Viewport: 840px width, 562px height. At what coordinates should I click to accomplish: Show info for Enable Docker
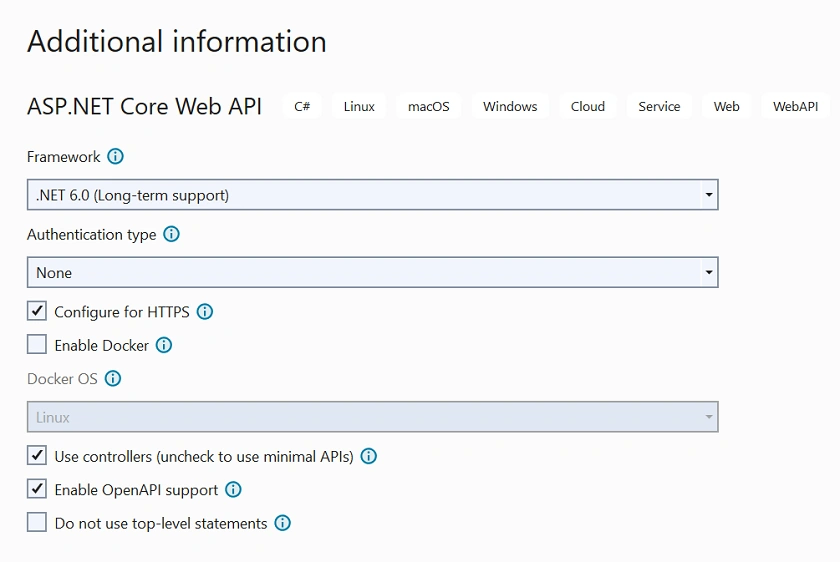tap(164, 345)
